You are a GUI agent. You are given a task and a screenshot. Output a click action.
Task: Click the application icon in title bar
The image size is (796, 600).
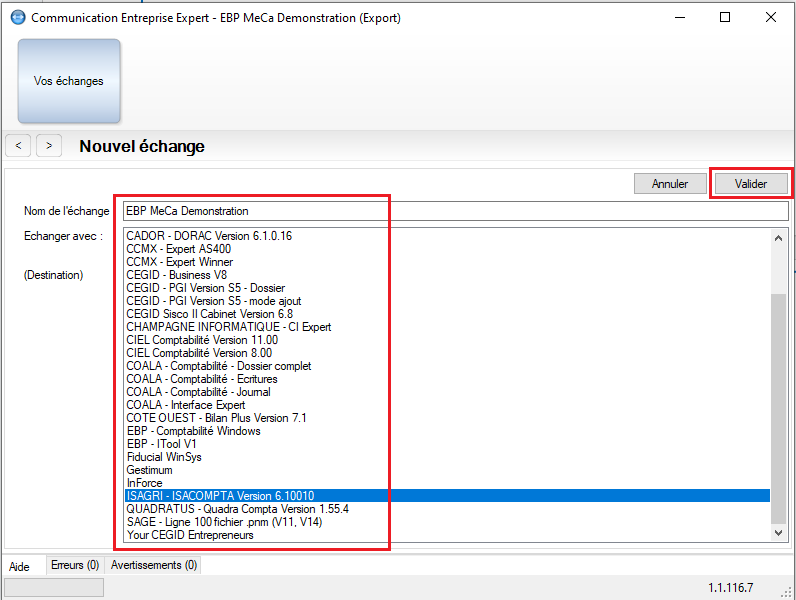click(x=18, y=18)
